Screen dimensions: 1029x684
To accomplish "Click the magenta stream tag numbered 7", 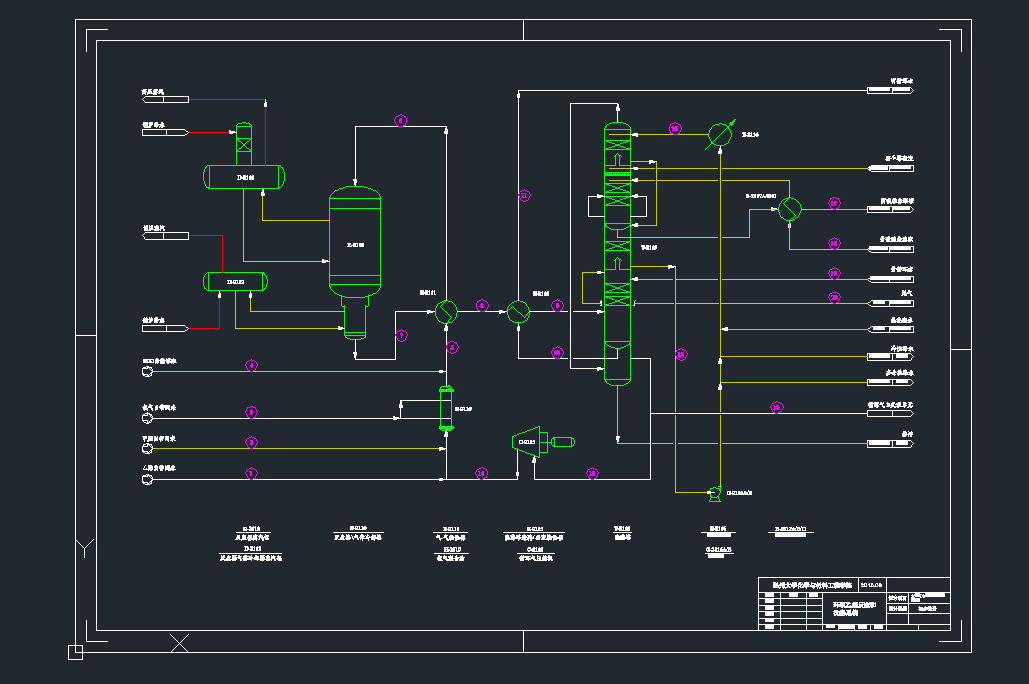I will point(401,336).
